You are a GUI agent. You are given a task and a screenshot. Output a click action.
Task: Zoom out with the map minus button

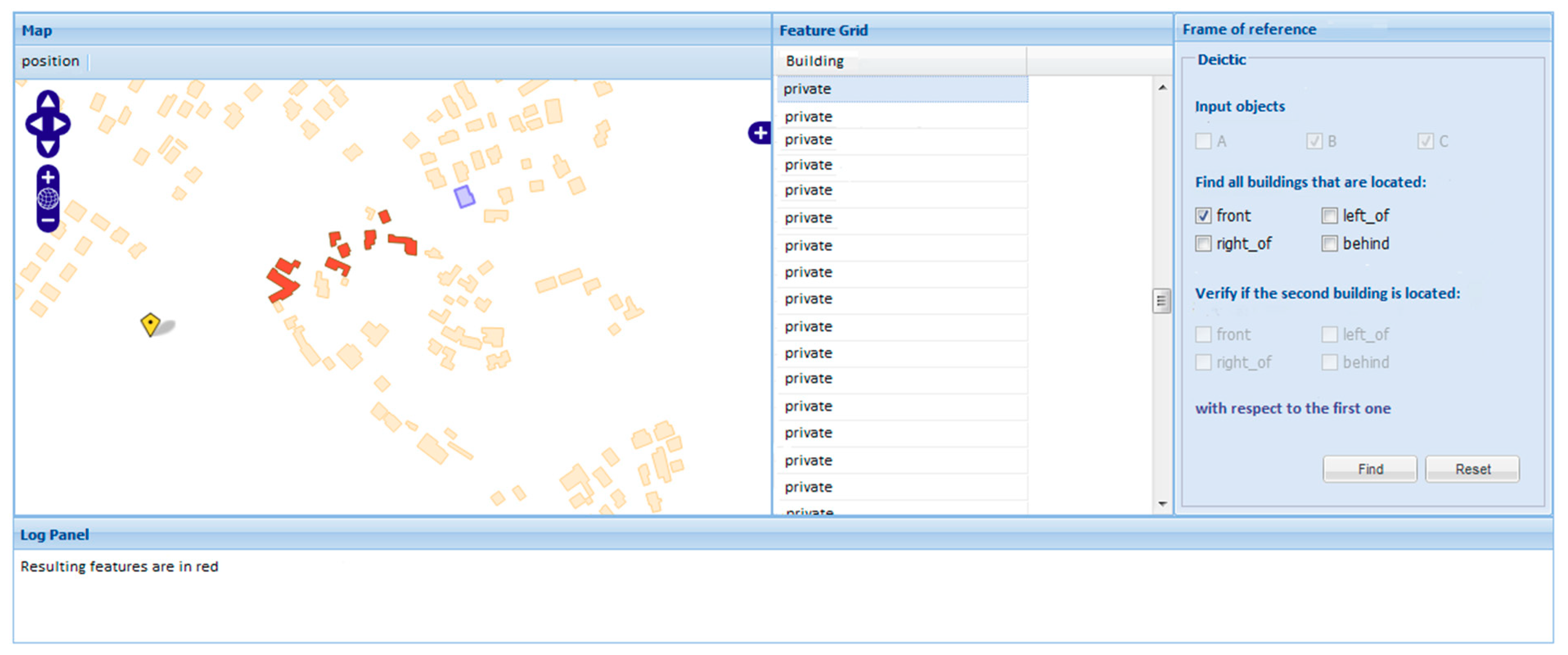click(48, 220)
